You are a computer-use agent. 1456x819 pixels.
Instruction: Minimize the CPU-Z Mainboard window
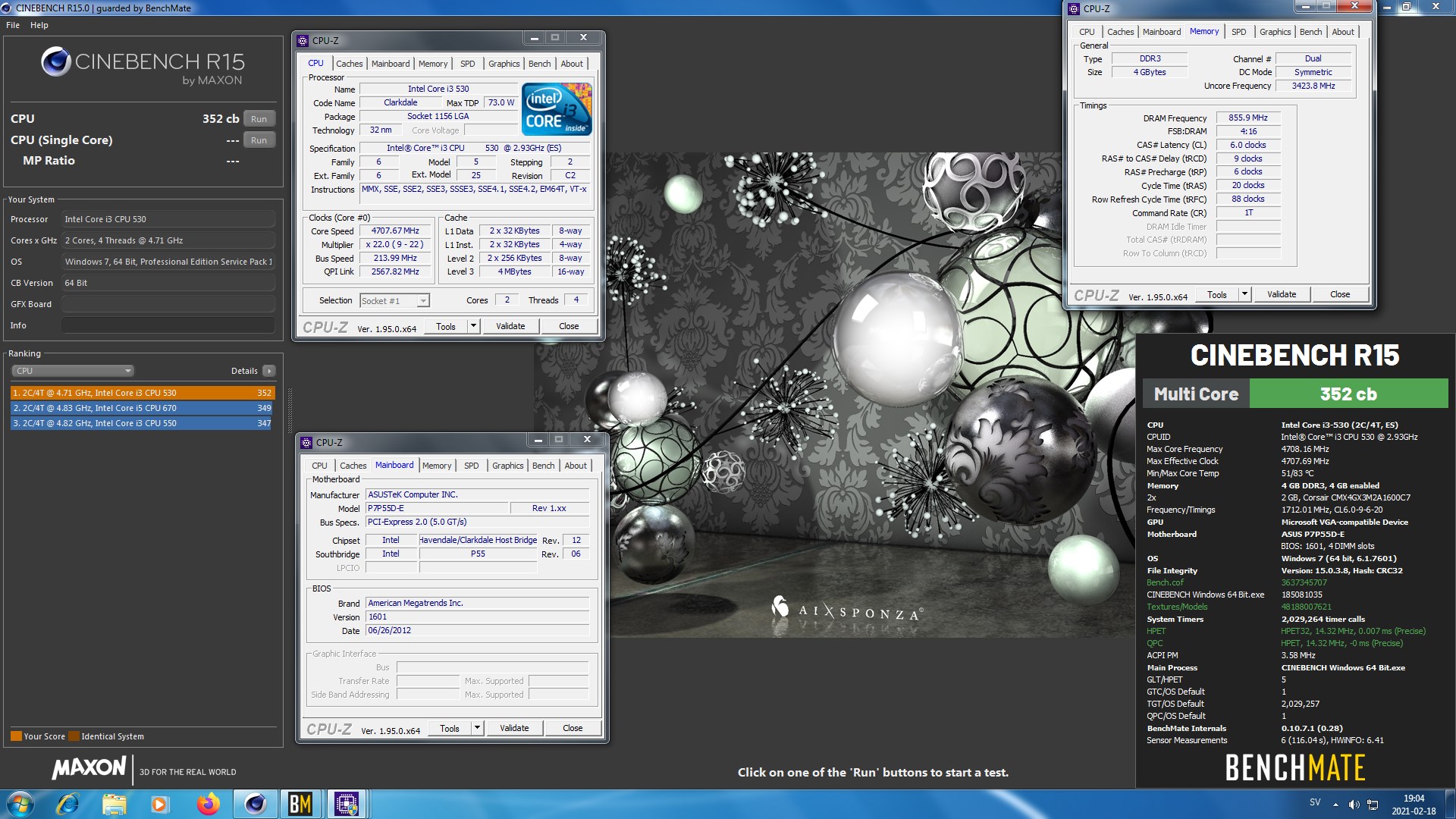click(538, 440)
